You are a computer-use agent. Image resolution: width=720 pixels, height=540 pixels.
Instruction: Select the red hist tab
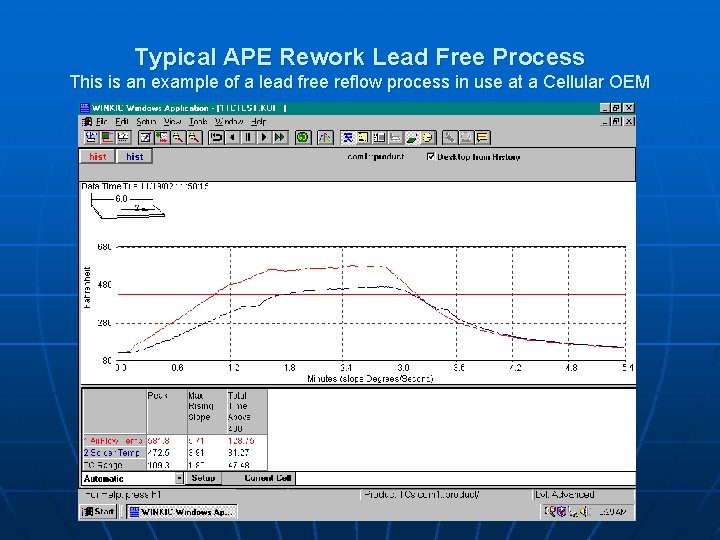point(97,157)
